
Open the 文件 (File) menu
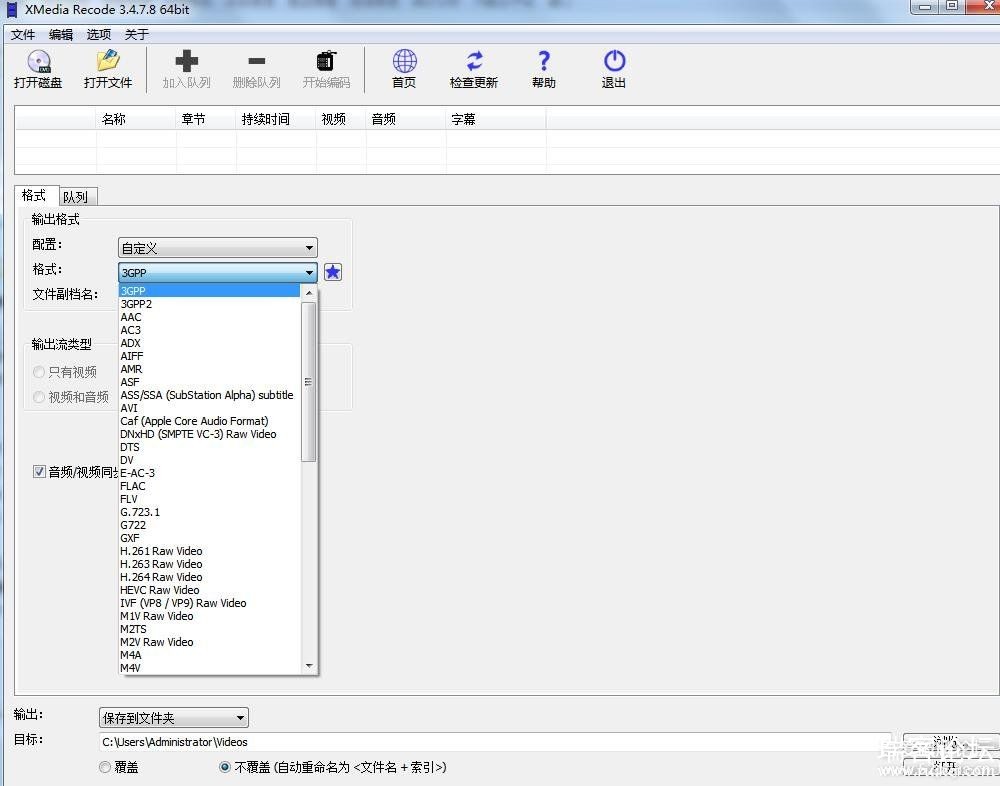[x=23, y=34]
